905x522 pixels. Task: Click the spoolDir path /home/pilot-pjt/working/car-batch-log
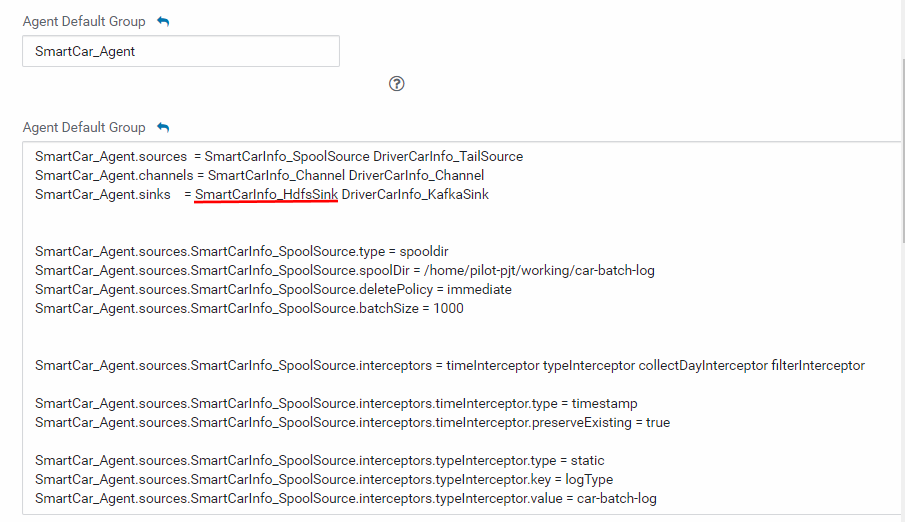click(x=539, y=271)
